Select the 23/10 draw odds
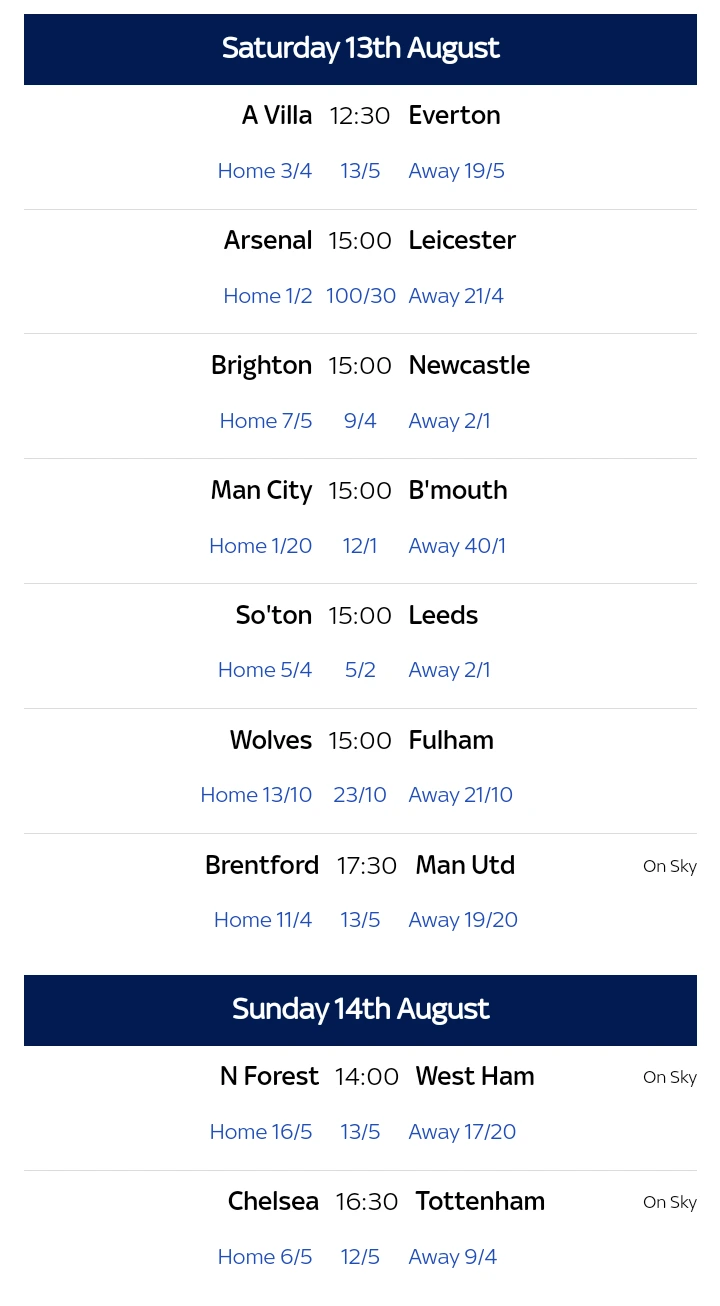This screenshot has width=720, height=1306. coord(360,795)
